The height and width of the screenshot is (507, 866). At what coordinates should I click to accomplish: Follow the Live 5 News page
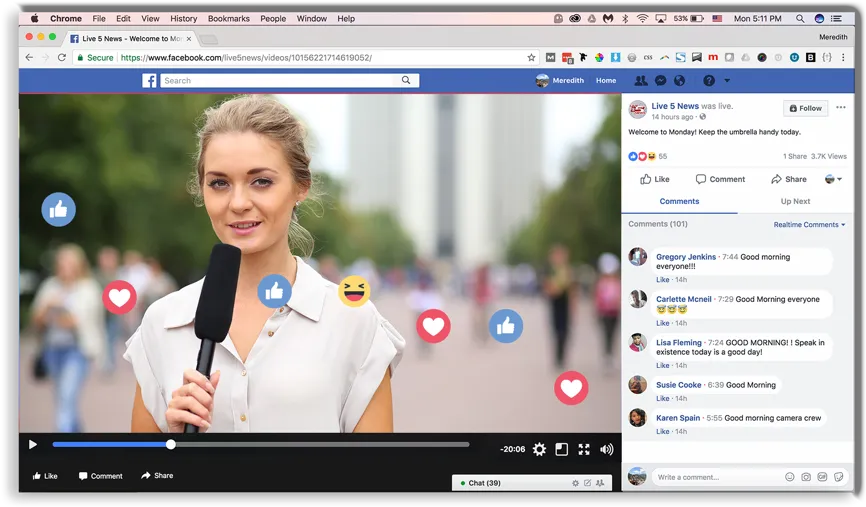point(806,108)
